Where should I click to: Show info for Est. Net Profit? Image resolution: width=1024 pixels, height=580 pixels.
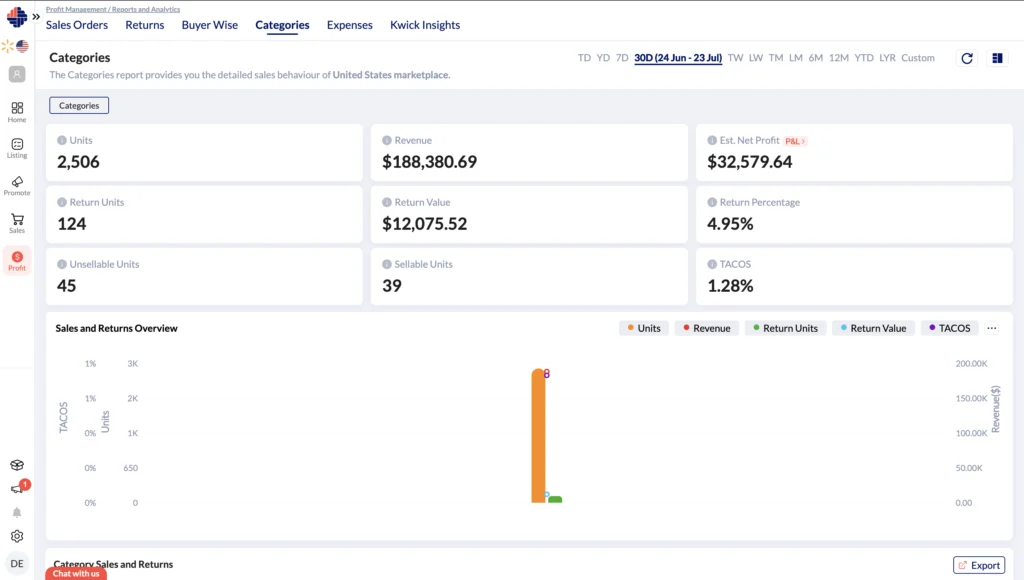(712, 140)
